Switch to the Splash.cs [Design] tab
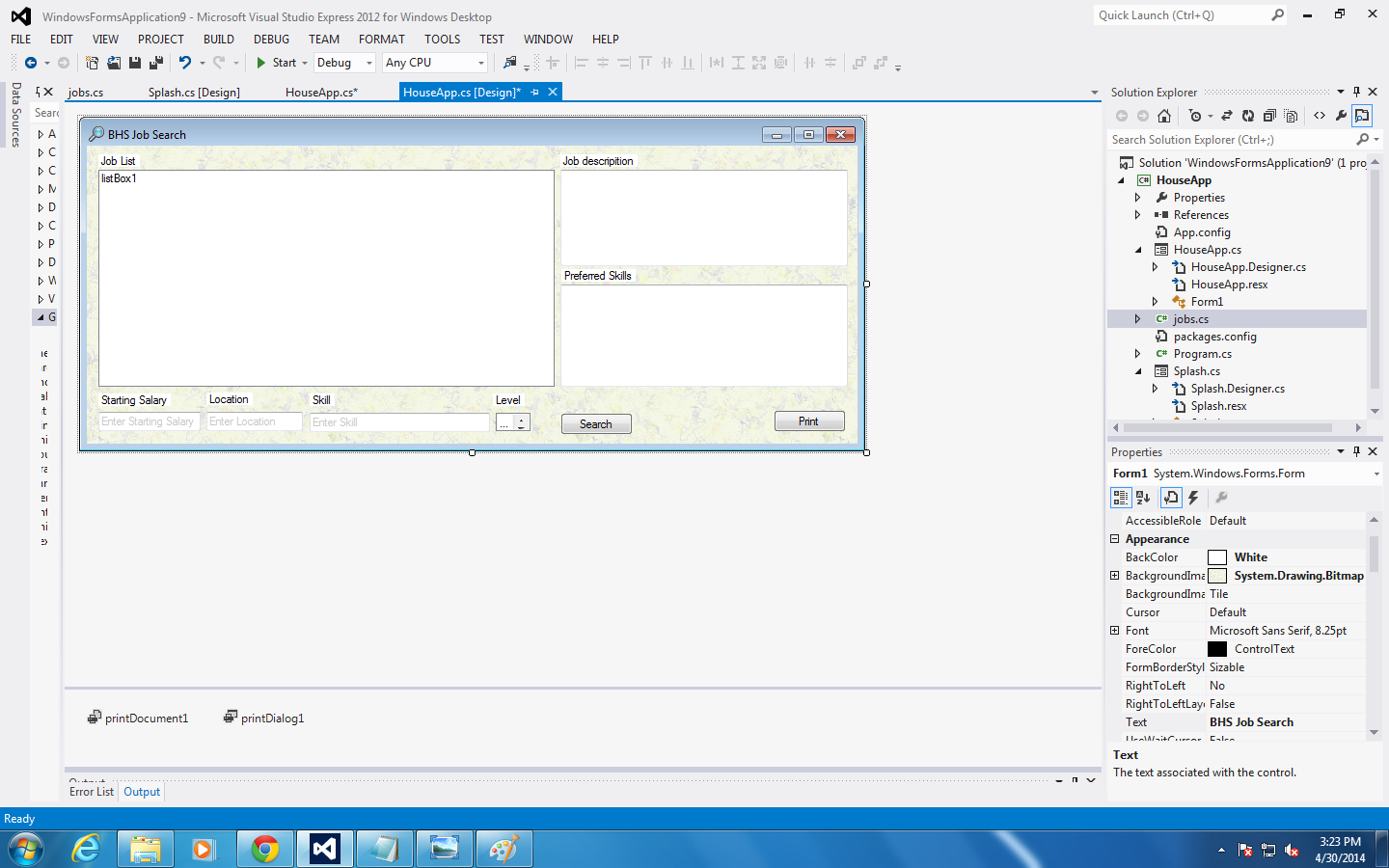The width and height of the screenshot is (1389, 868). point(194,93)
